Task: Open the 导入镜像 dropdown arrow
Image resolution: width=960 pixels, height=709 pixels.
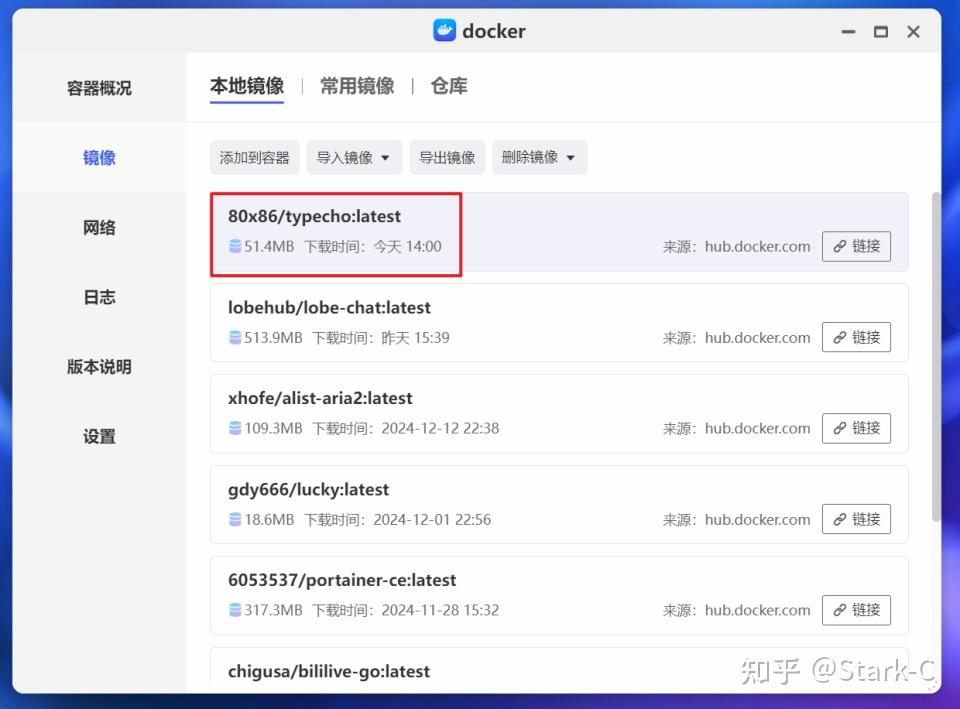Action: (386, 157)
